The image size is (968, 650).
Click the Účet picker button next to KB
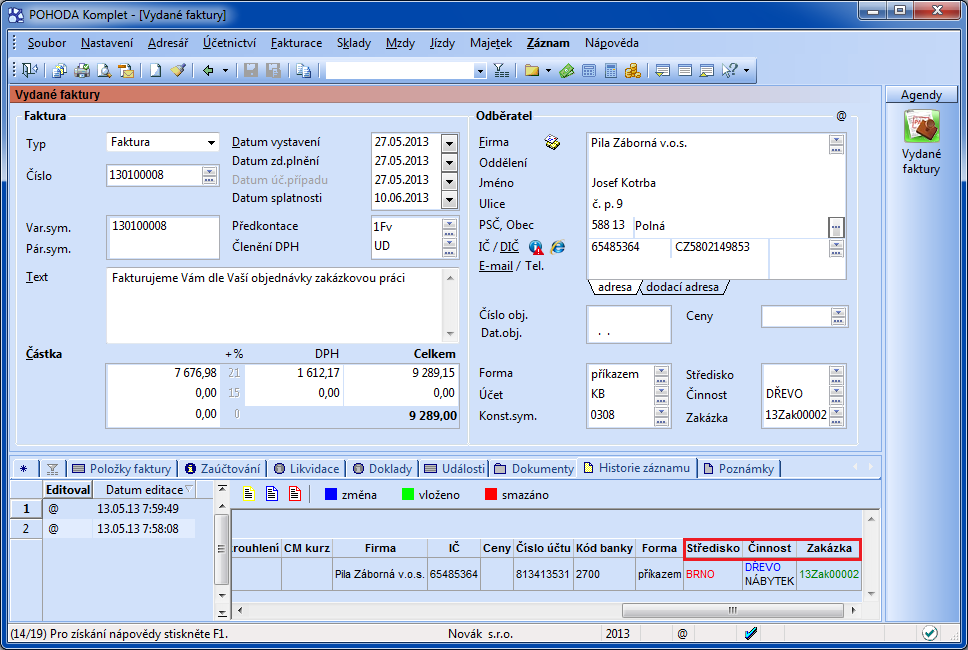661,394
